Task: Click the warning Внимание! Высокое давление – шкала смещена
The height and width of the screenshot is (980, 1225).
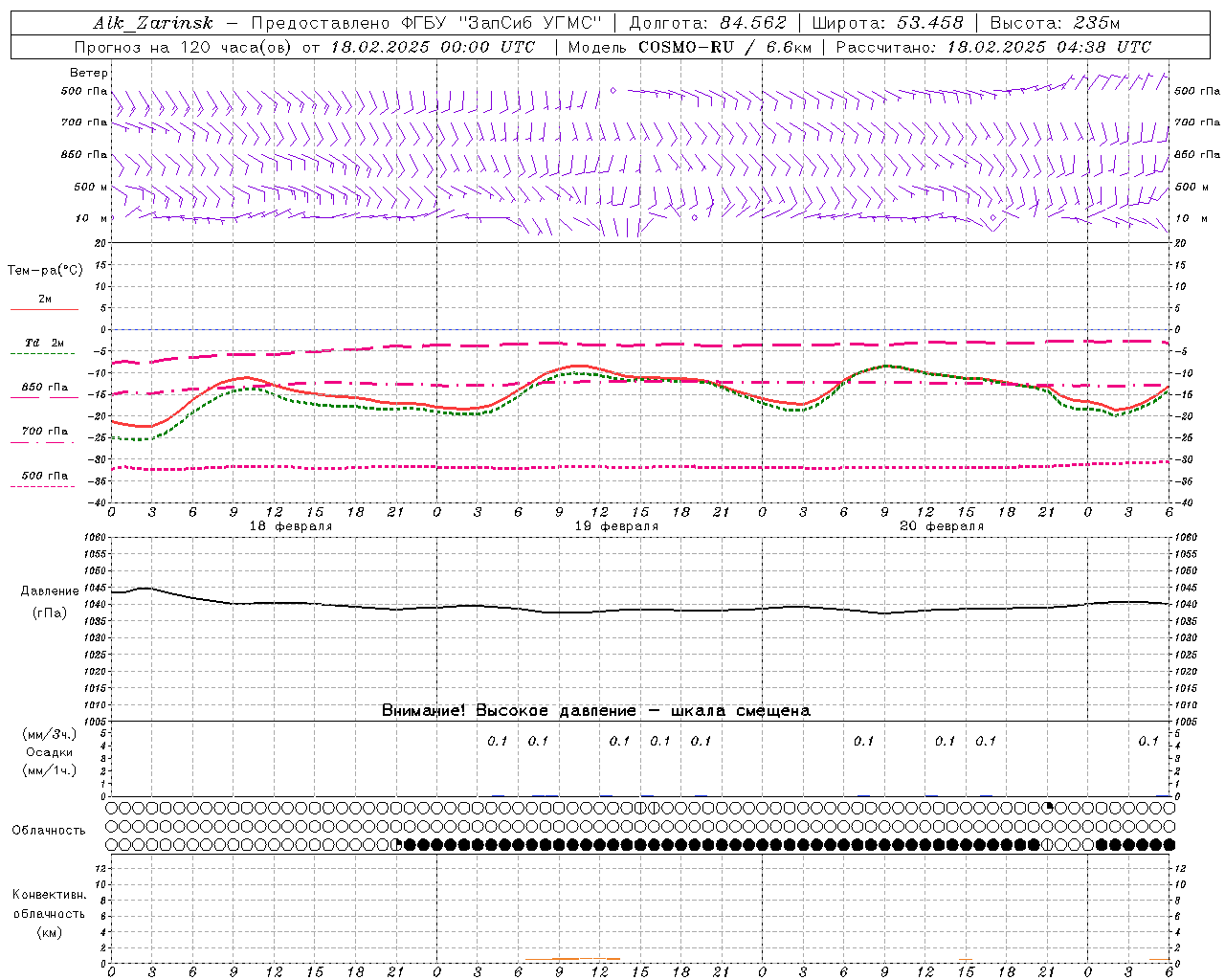Action: coord(596,711)
